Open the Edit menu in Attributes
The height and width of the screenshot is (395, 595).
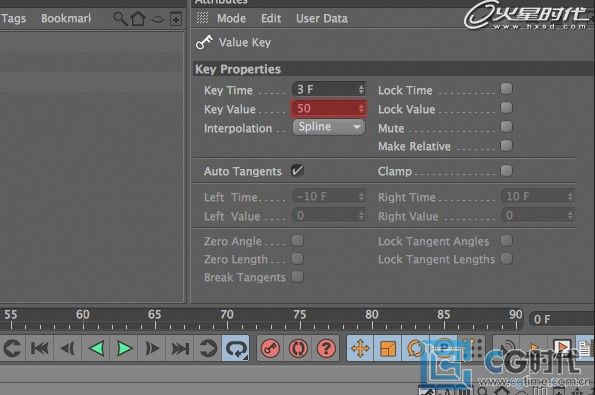click(271, 18)
